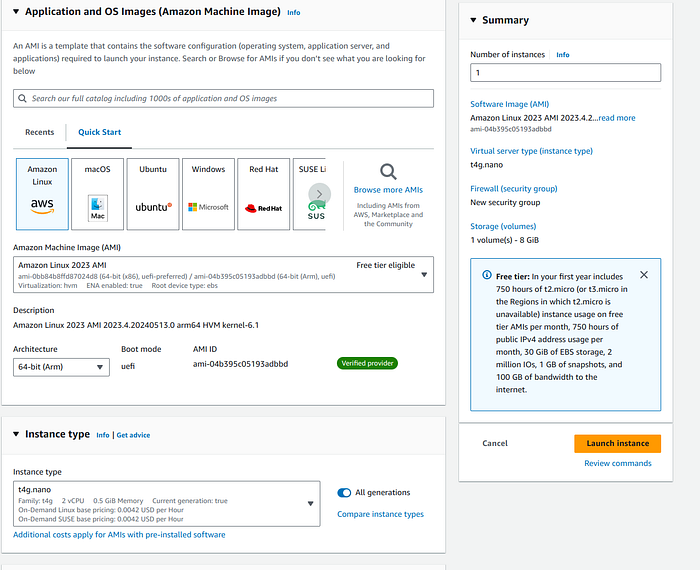Choose the Red Hat image tile
This screenshot has height=570, width=700.
coord(264,193)
